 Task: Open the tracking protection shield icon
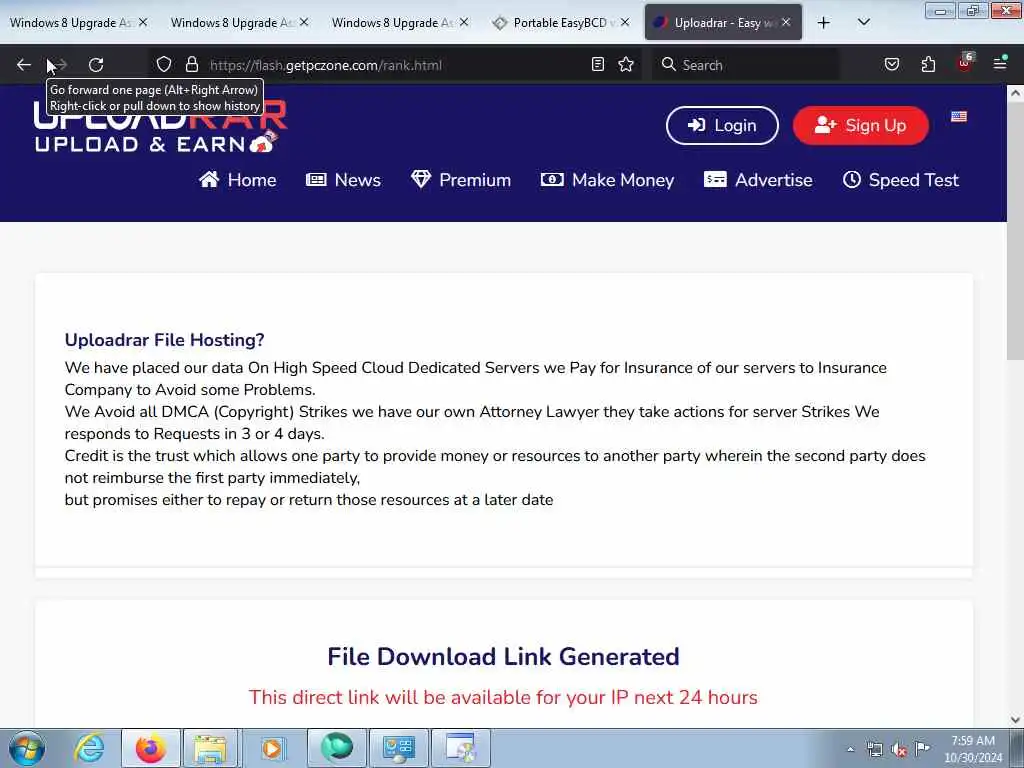click(164, 65)
